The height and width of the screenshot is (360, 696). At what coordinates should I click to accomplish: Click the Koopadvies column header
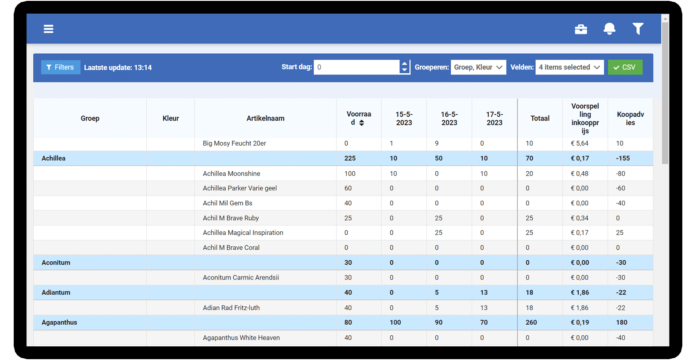[x=630, y=119]
